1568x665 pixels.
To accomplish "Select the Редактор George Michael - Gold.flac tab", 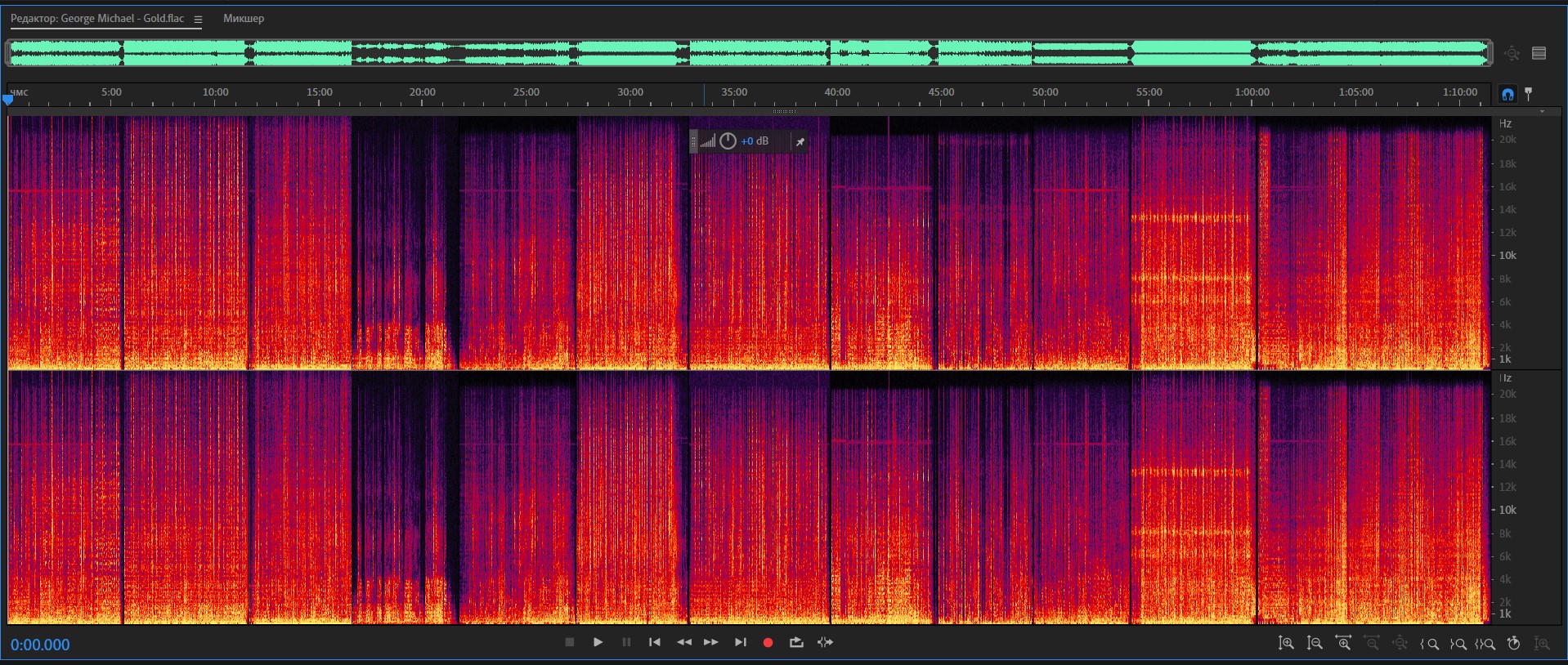I will click(97, 18).
